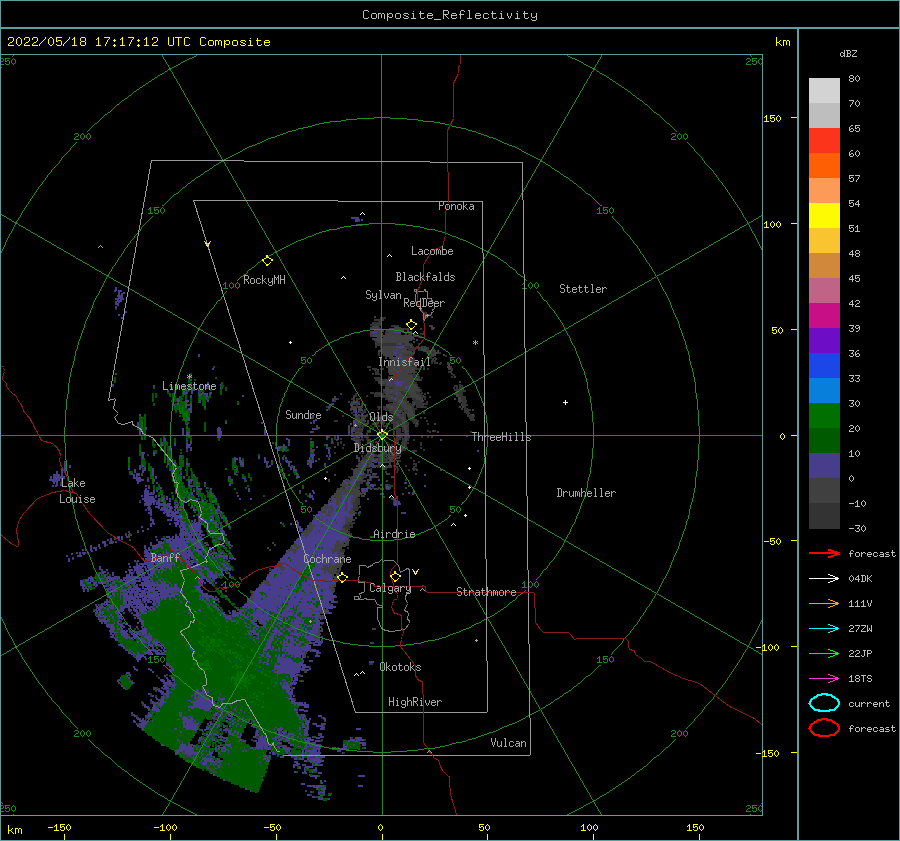Click the Composite_Reflectivity title
Image resolution: width=900 pixels, height=841 pixels.
coord(450,15)
